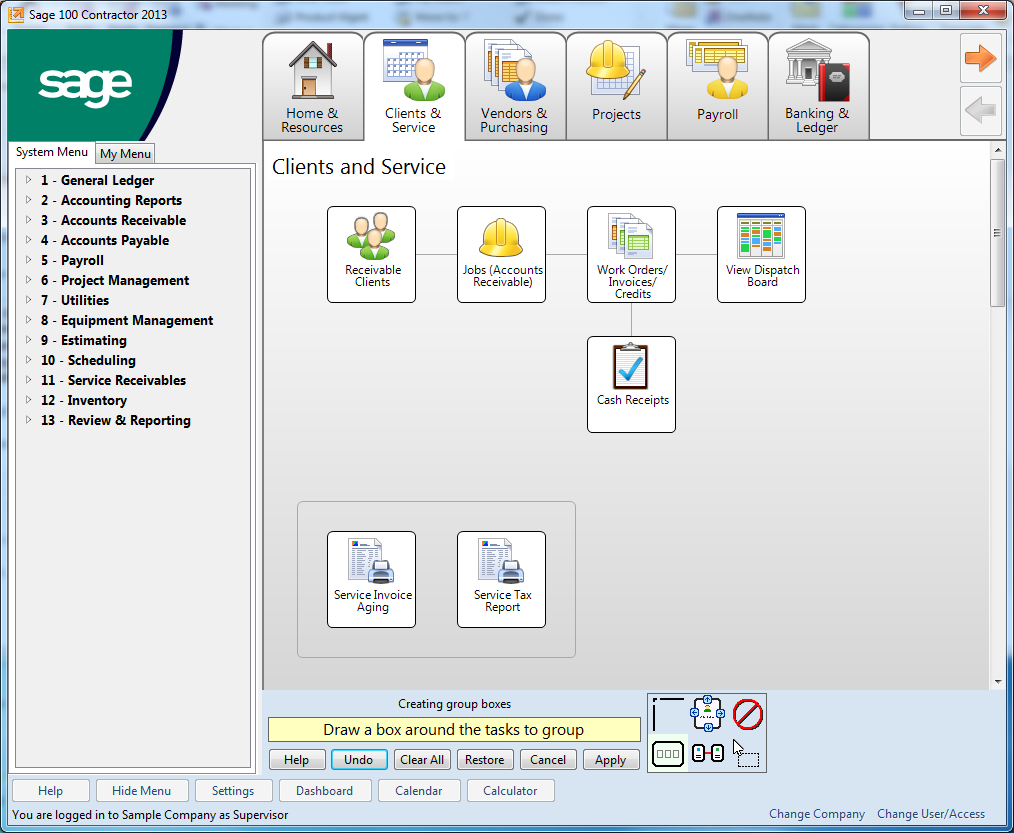Image resolution: width=1014 pixels, height=833 pixels.
Task: Click the Change Company link
Action: 817,814
